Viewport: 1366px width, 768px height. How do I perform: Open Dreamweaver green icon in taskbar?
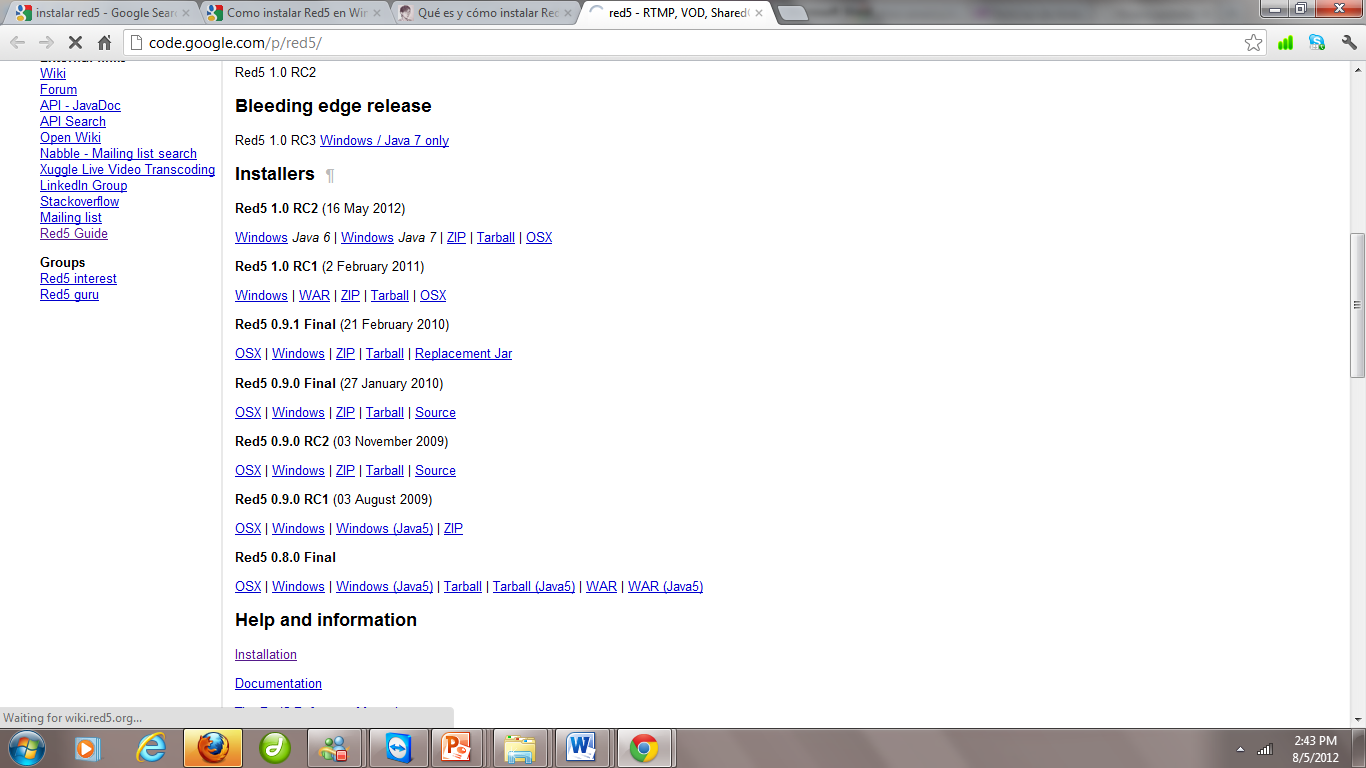click(274, 748)
